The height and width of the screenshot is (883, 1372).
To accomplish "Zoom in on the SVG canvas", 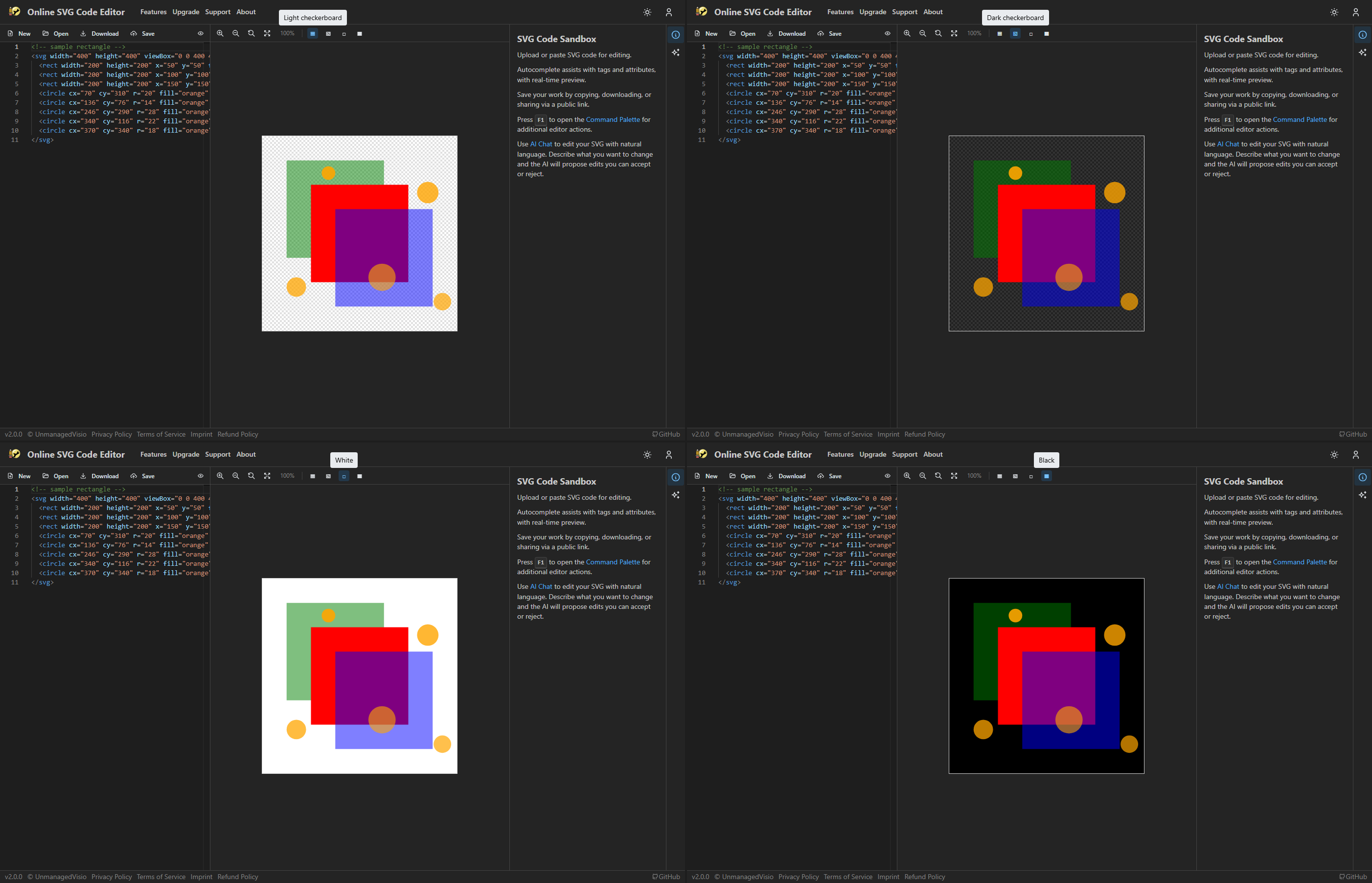I will 220,33.
